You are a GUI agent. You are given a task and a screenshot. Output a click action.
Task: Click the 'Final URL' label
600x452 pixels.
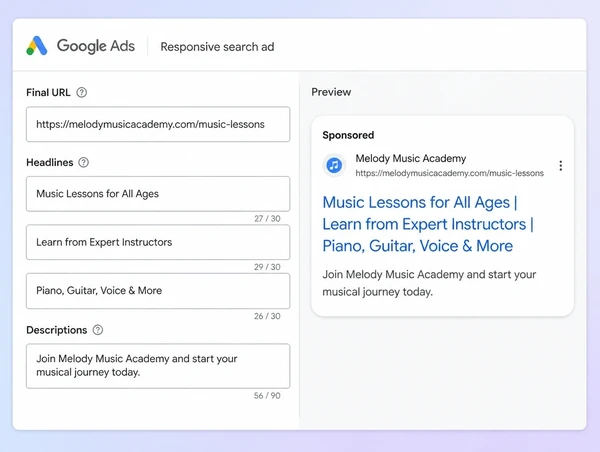coord(48,93)
